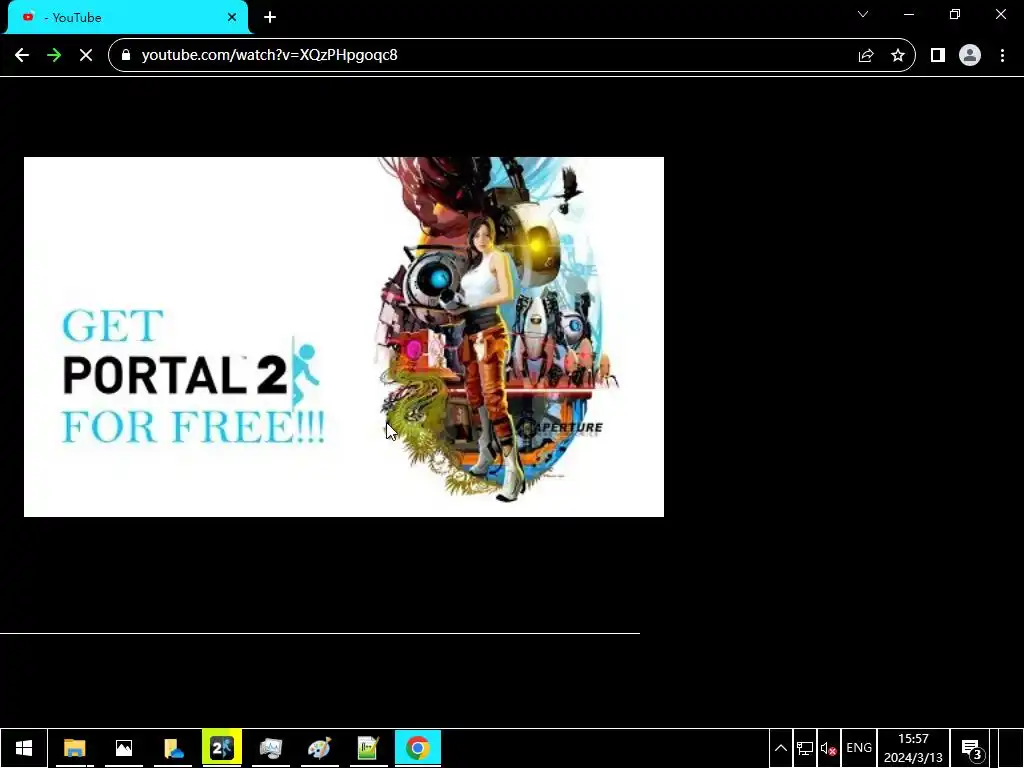Open the Chrome profile avatar menu
1024x768 pixels.
pyautogui.click(x=970, y=55)
